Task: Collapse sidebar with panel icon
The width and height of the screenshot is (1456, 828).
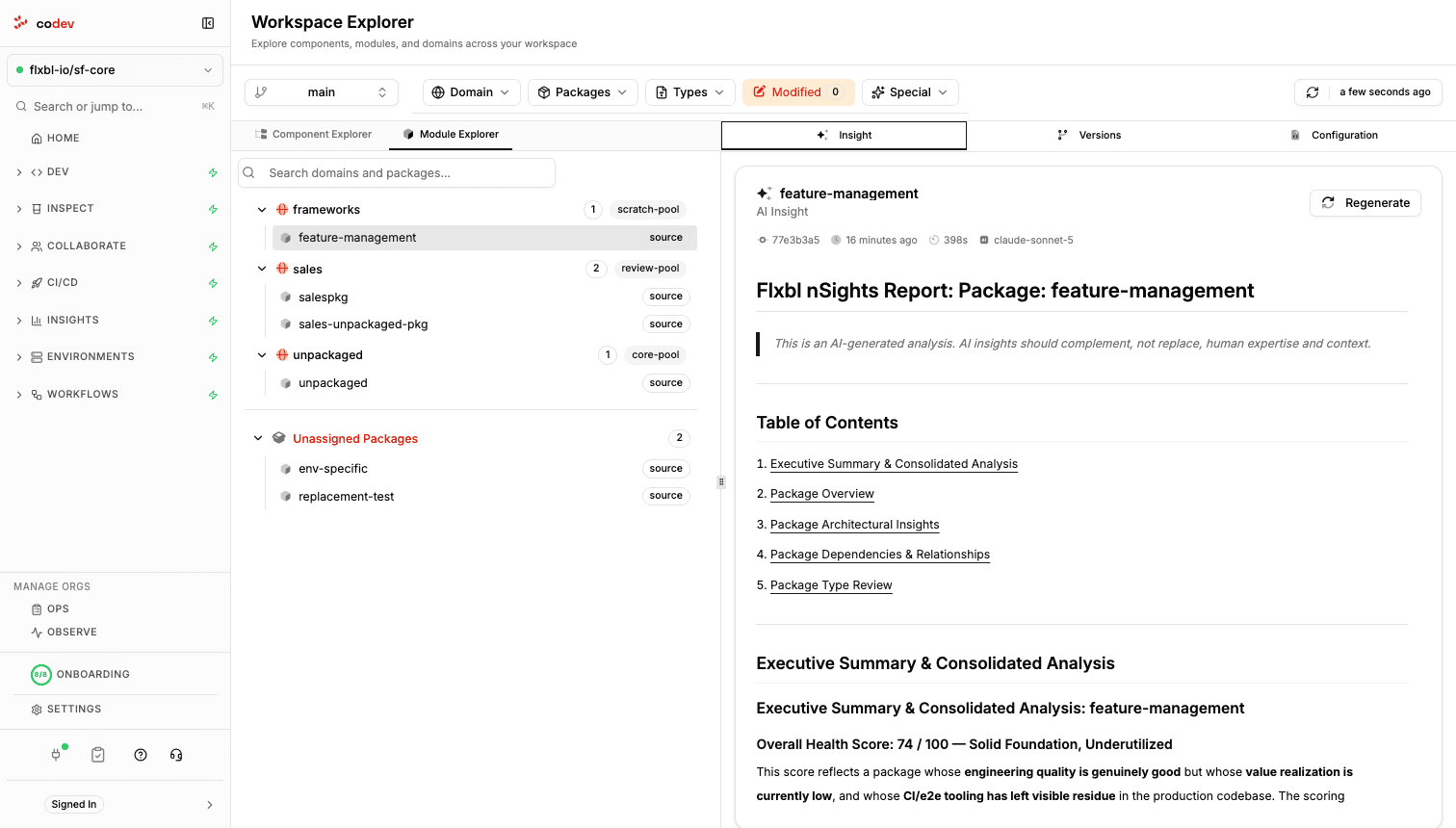Action: [x=208, y=23]
